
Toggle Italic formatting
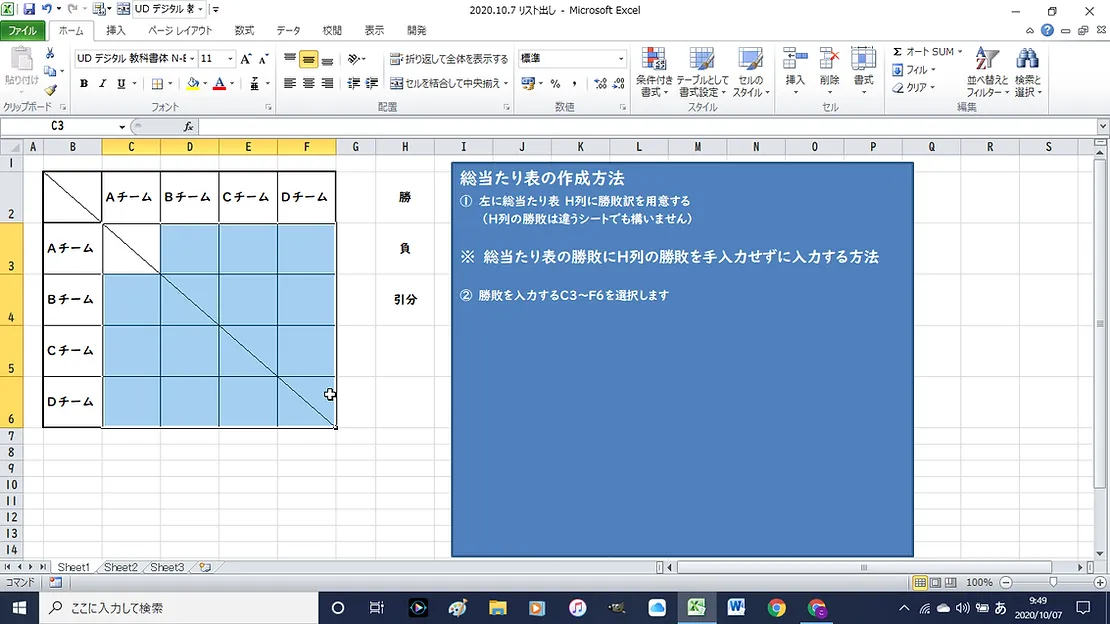tap(102, 84)
